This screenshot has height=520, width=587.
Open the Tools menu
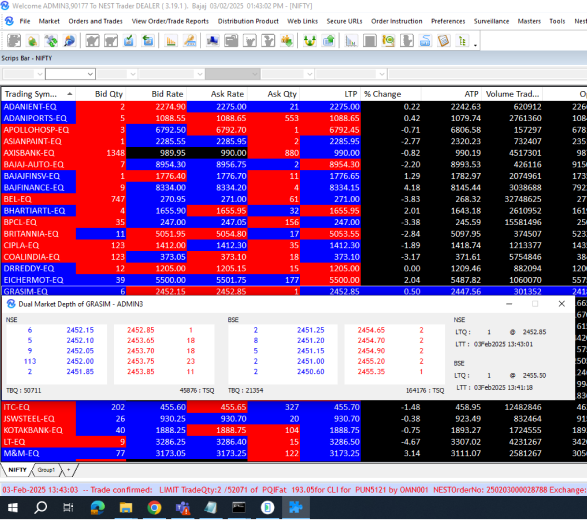click(557, 21)
